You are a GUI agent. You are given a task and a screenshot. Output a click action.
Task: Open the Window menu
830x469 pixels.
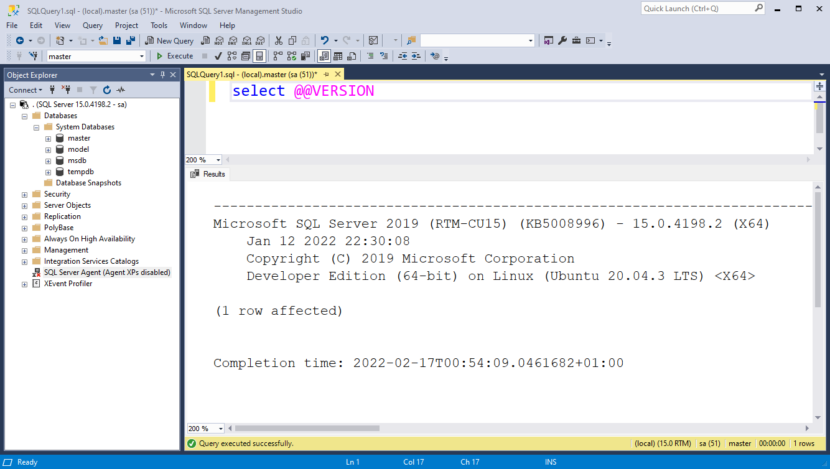[x=193, y=25]
